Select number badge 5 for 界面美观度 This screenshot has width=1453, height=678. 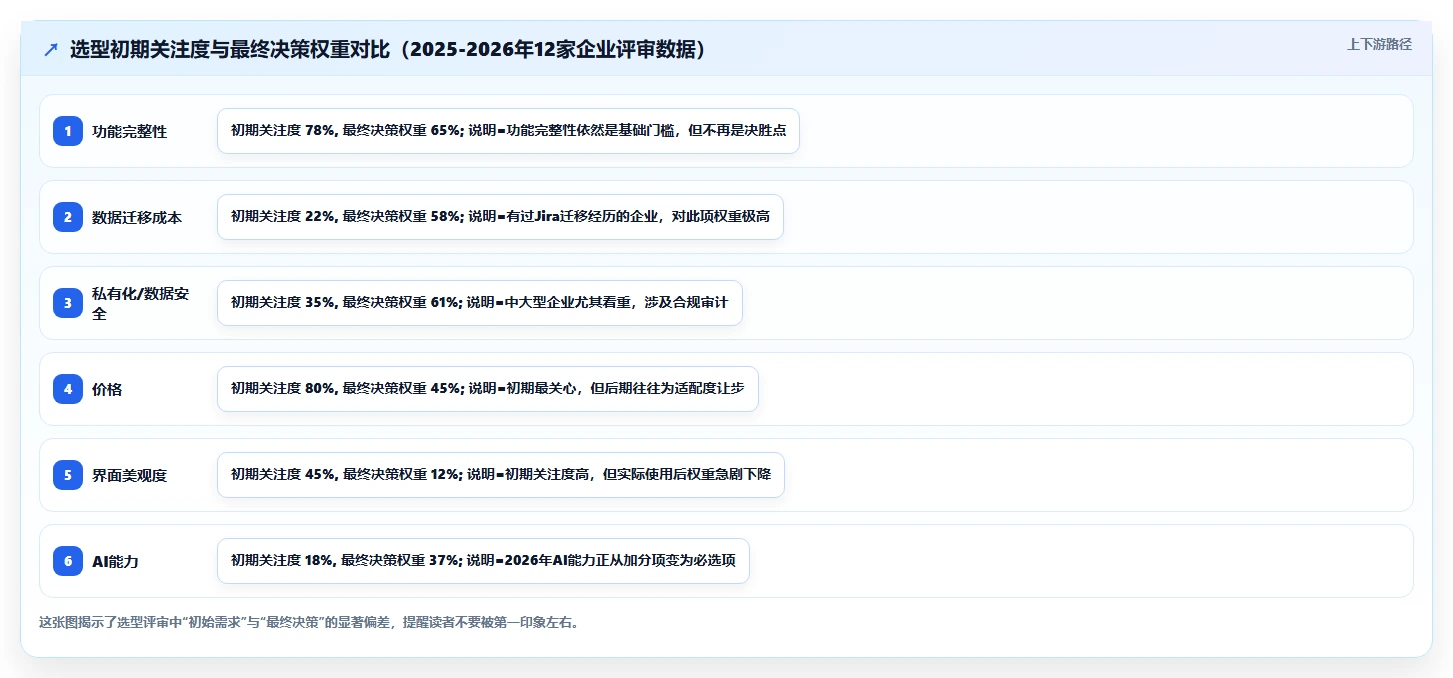click(68, 475)
